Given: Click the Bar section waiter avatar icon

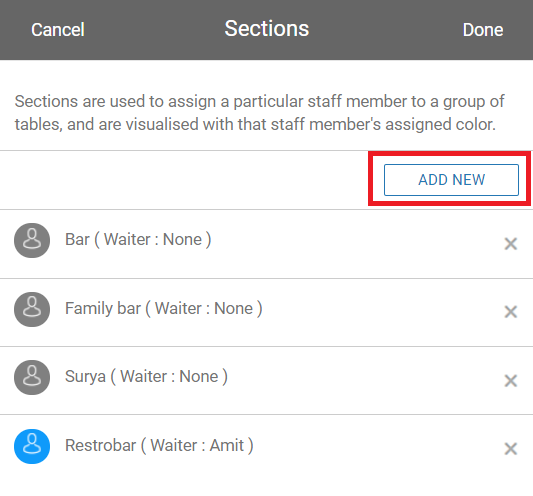Looking at the screenshot, I should click(32, 240).
